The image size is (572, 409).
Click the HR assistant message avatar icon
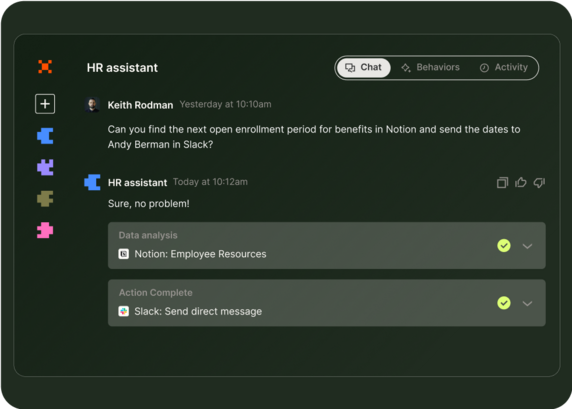pos(92,182)
